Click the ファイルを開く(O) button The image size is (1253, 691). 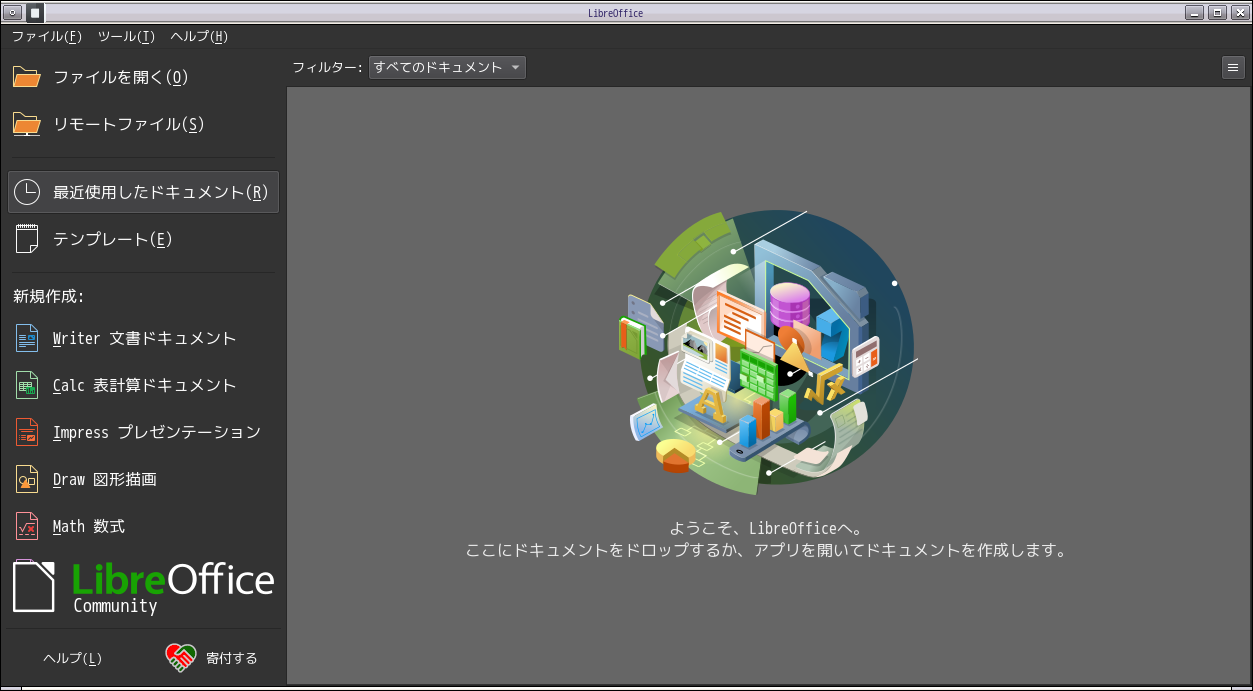tap(143, 77)
